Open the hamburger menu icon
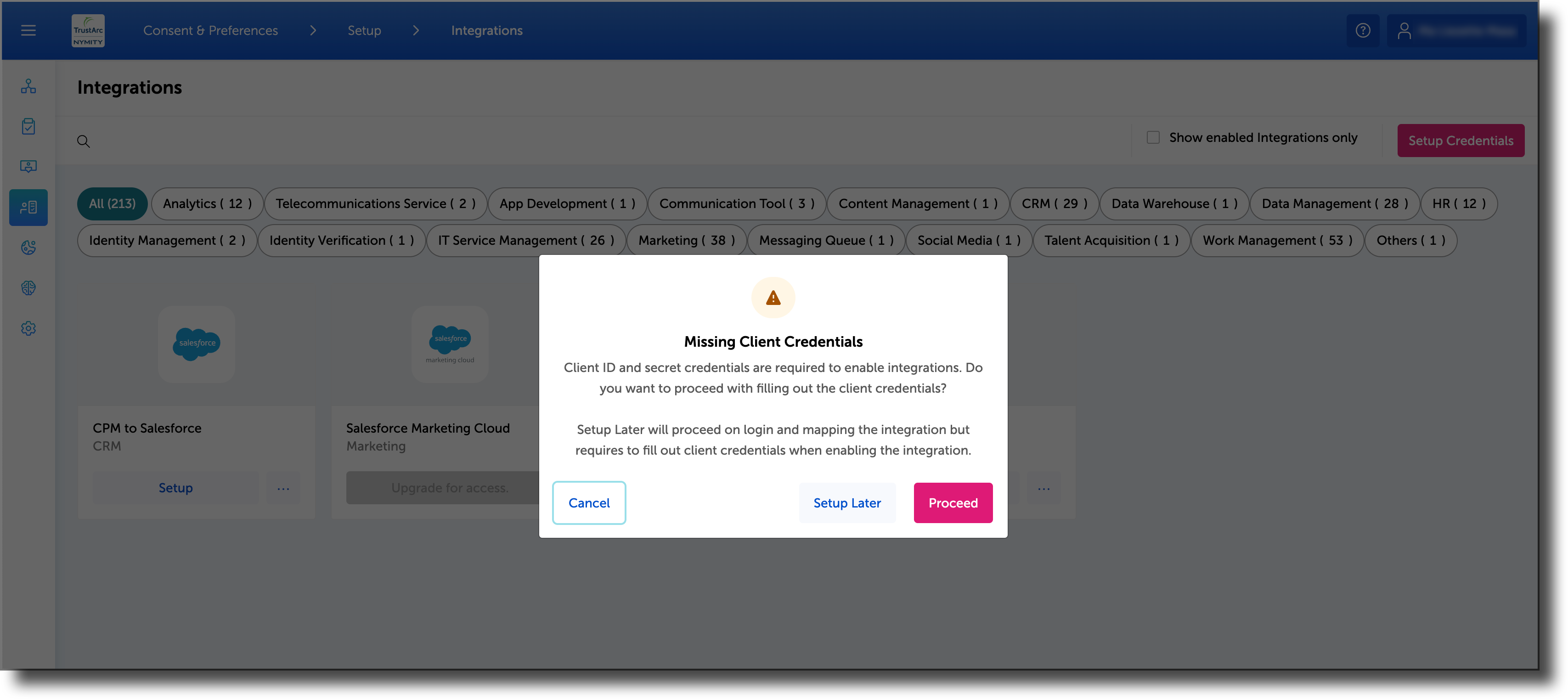 click(28, 30)
